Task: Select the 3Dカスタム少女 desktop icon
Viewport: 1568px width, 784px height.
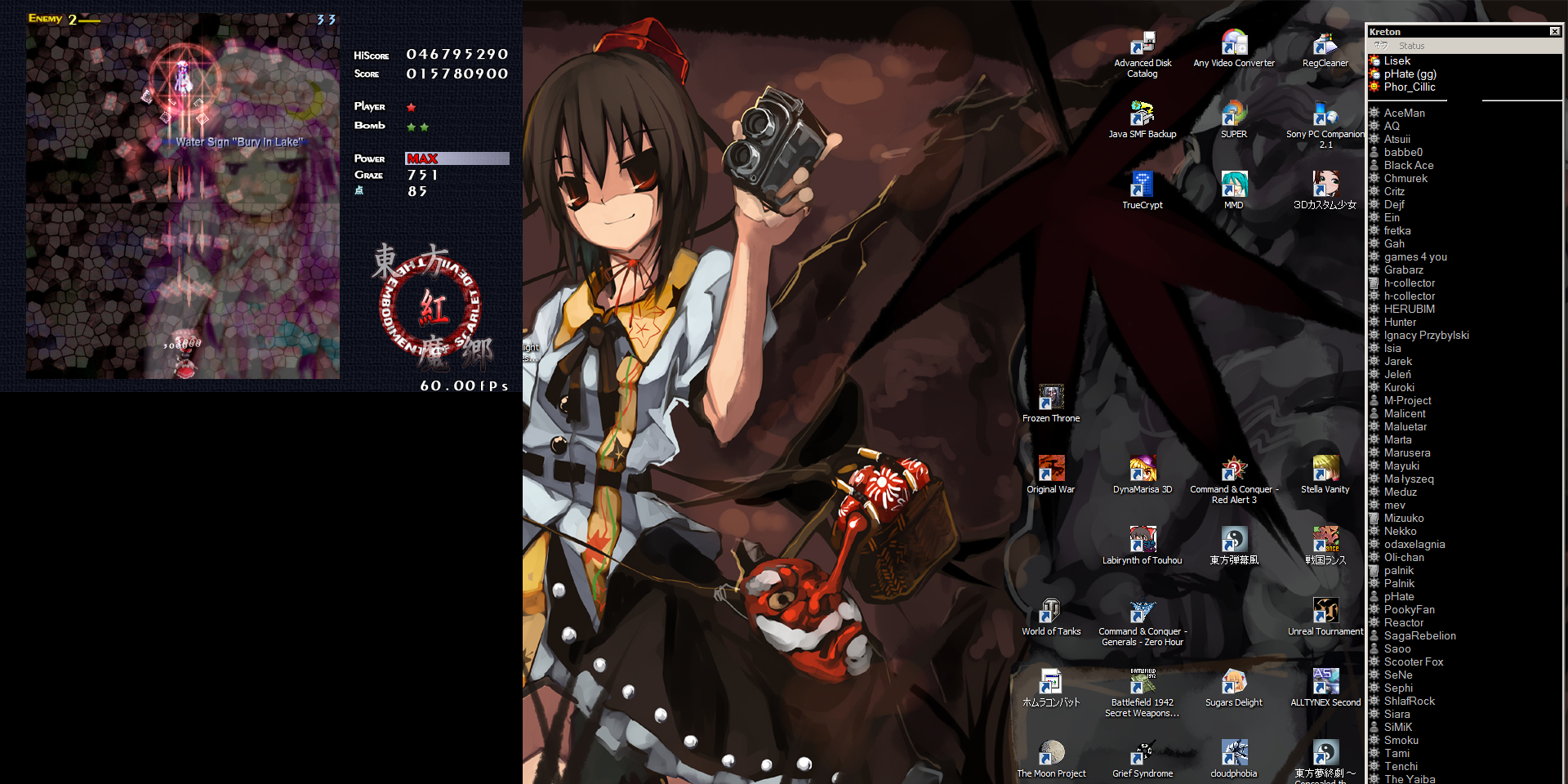Action: 1325,191
